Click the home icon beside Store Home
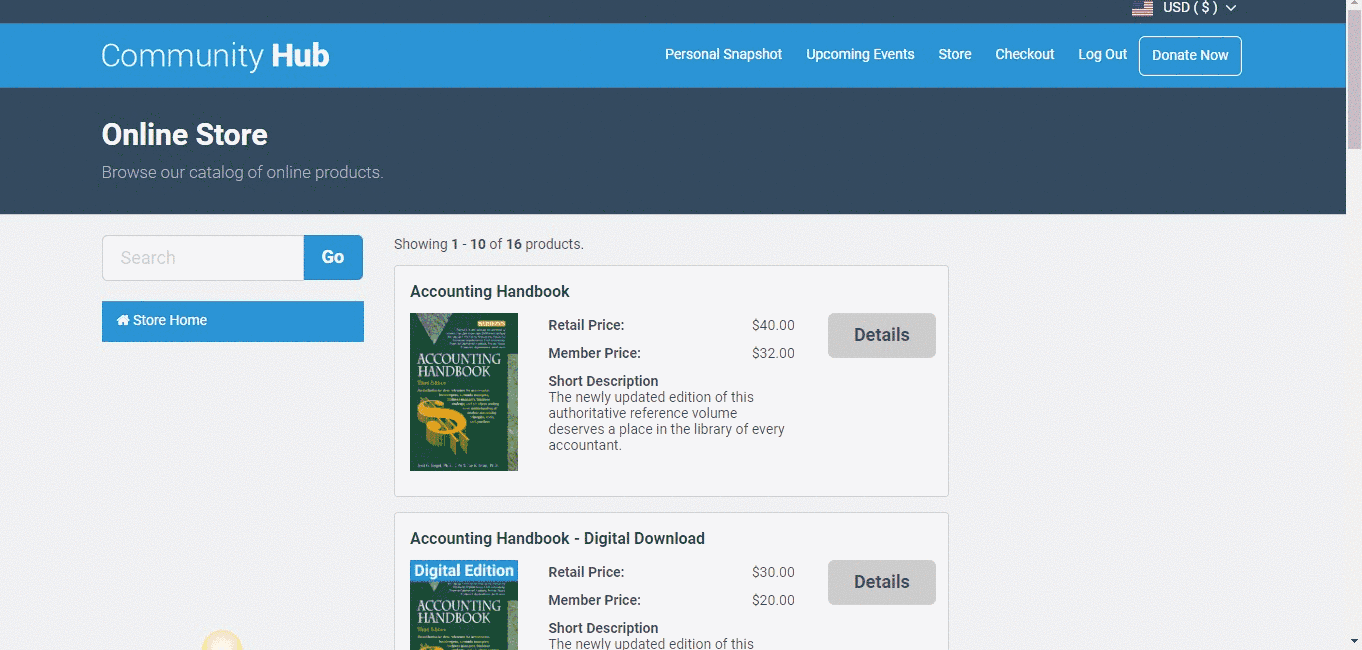The image size is (1362, 650). (123, 321)
